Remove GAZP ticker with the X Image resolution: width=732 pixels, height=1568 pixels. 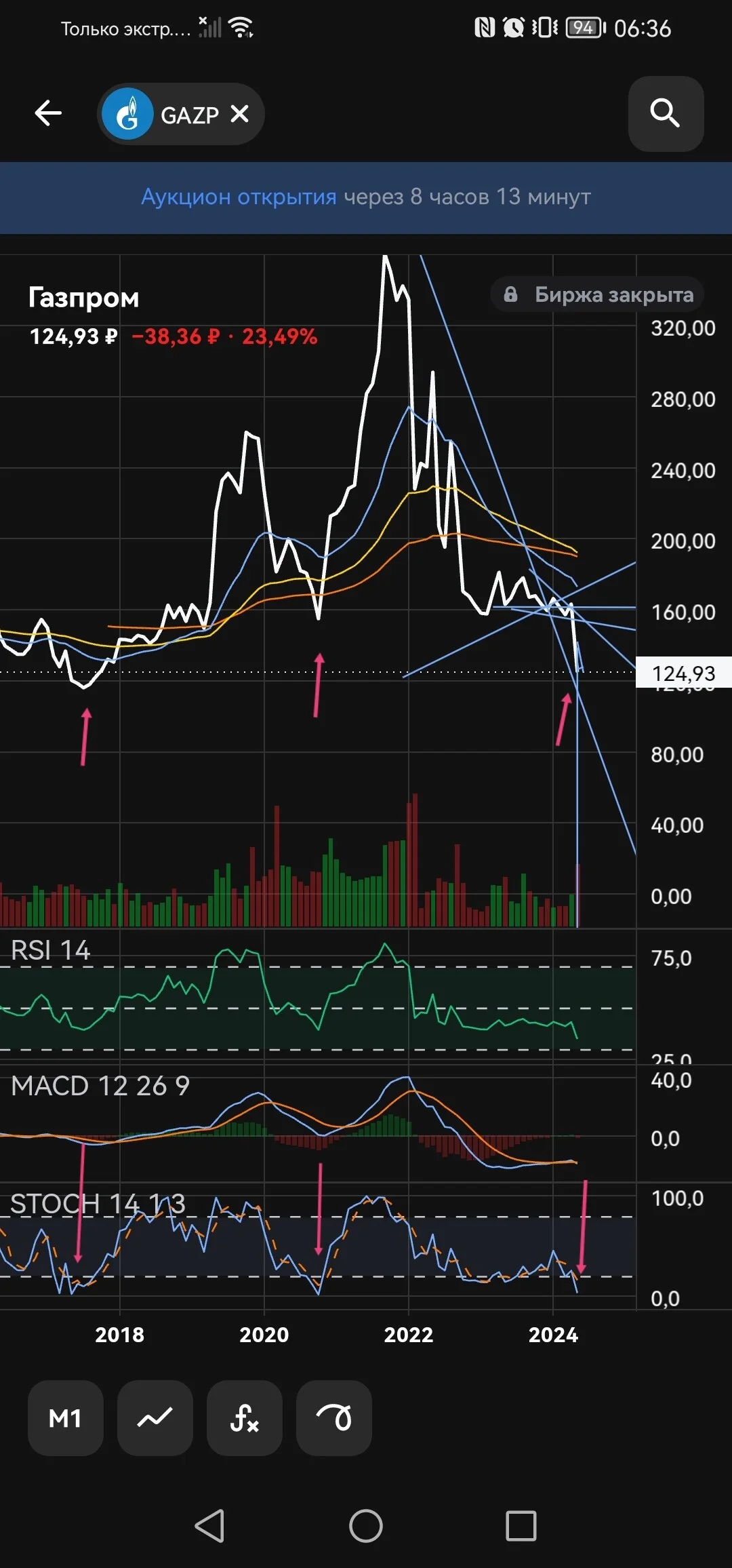click(x=239, y=114)
